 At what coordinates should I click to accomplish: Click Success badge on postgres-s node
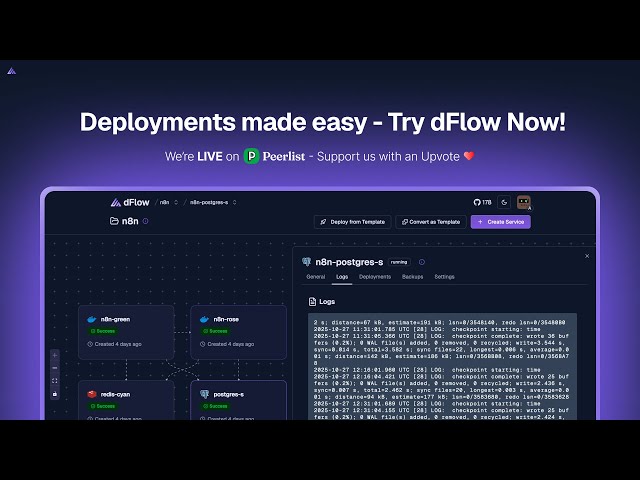coord(216,406)
